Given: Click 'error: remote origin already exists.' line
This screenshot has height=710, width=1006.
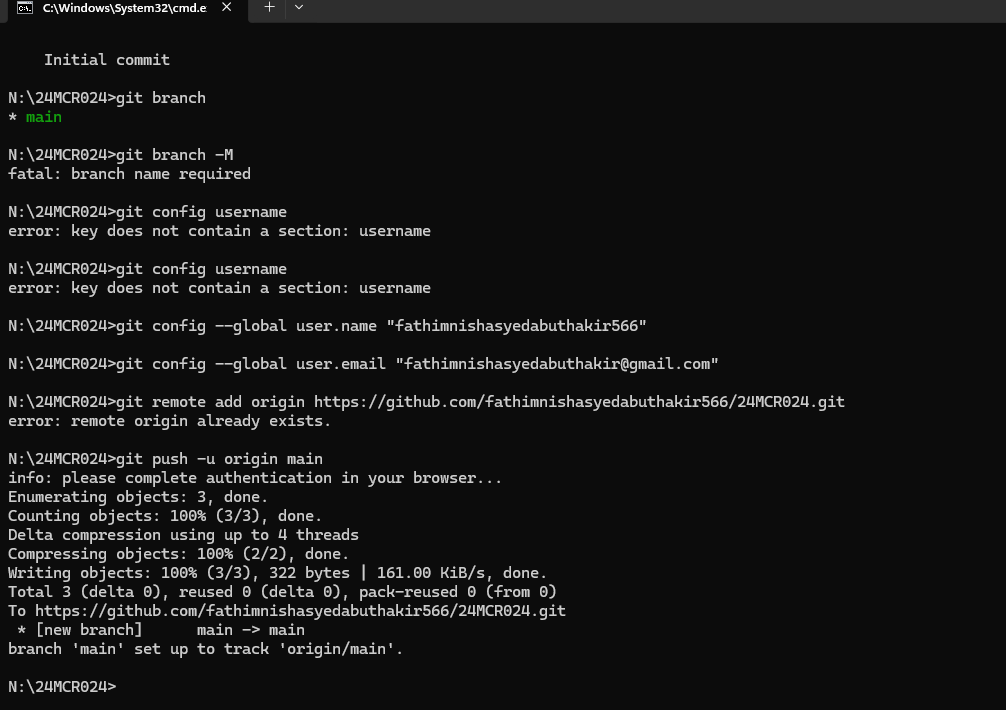Looking at the screenshot, I should (169, 421).
